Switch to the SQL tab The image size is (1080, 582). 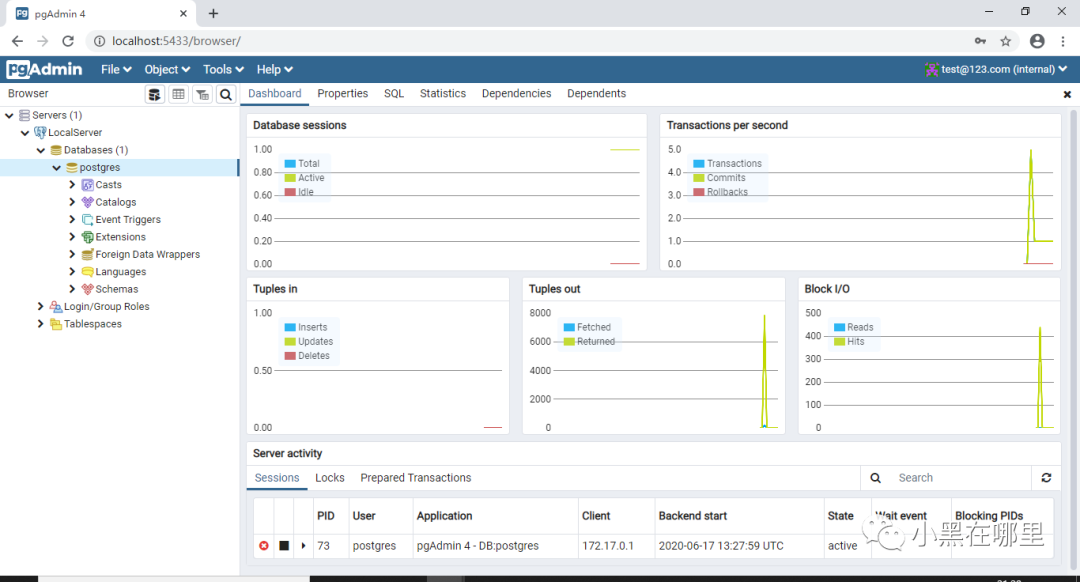pyautogui.click(x=394, y=94)
